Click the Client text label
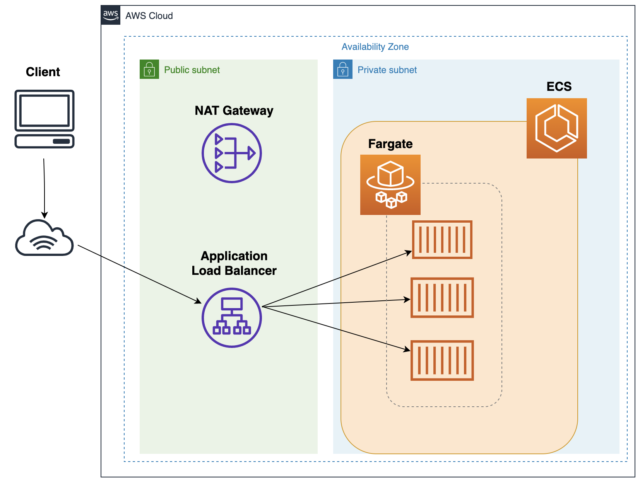Viewport: 640px width, 484px height. pyautogui.click(x=43, y=72)
